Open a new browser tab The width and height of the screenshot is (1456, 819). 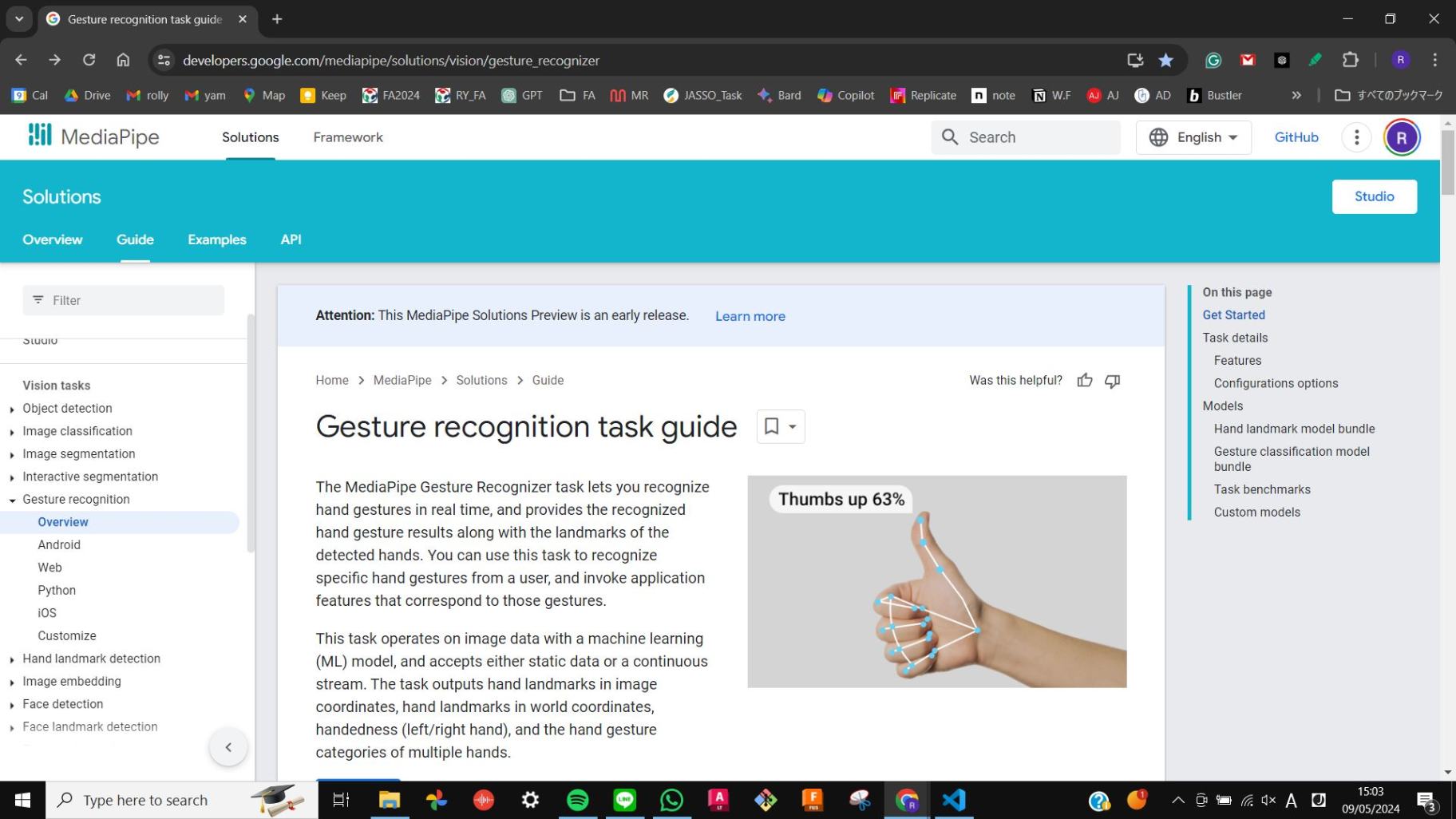pyautogui.click(x=277, y=18)
